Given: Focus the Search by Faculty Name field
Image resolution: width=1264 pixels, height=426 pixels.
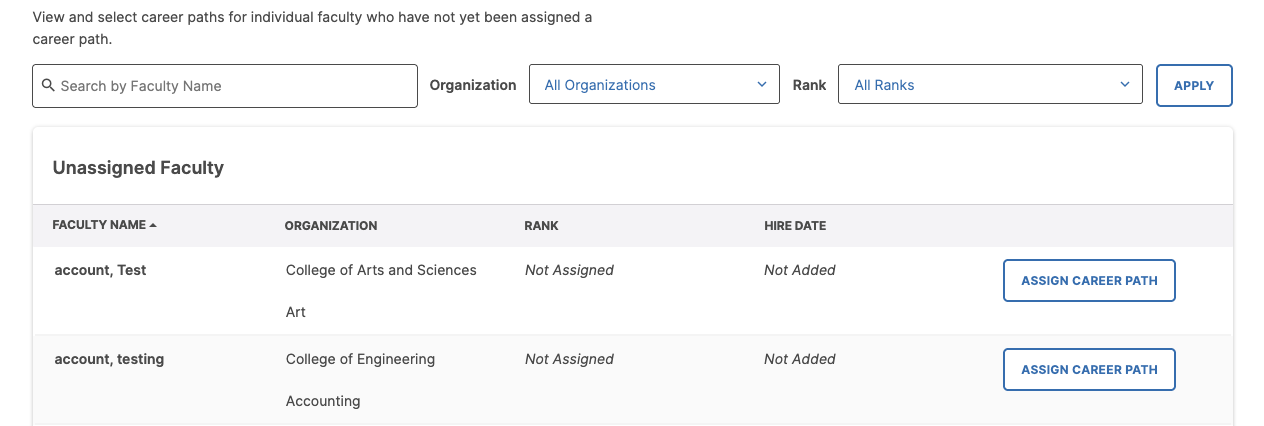Looking at the screenshot, I should pyautogui.click(x=225, y=86).
